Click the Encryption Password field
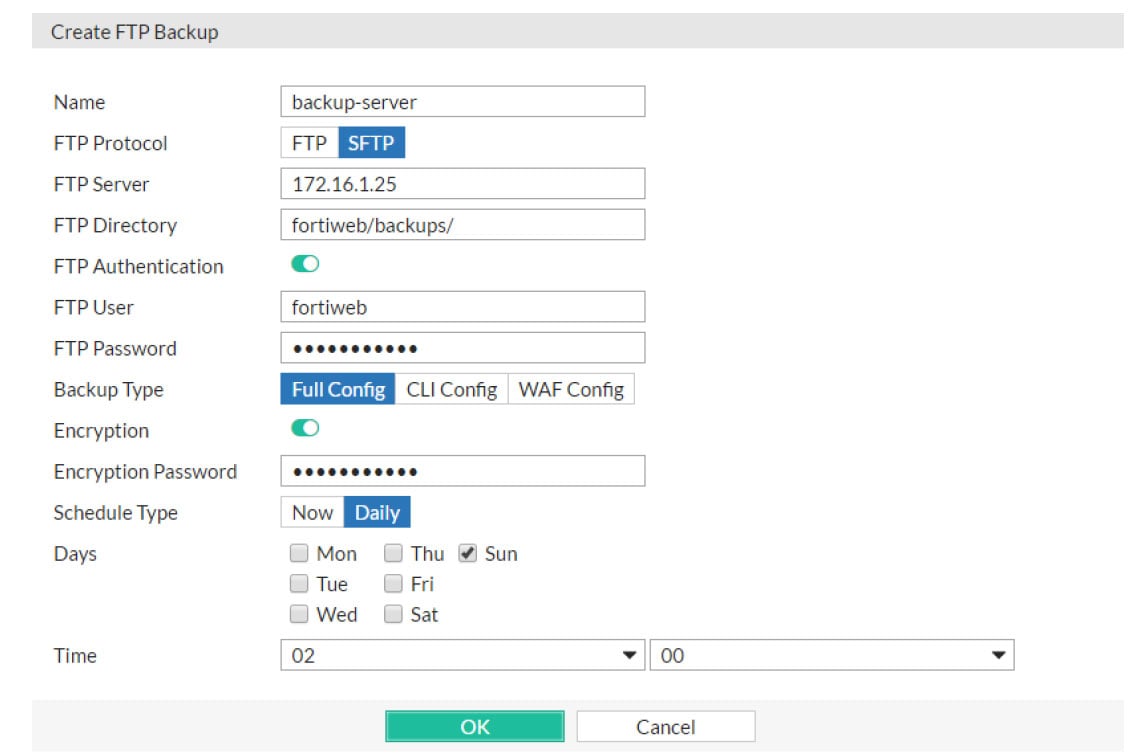Image resolution: width=1148 pixels, height=756 pixels. [462, 470]
